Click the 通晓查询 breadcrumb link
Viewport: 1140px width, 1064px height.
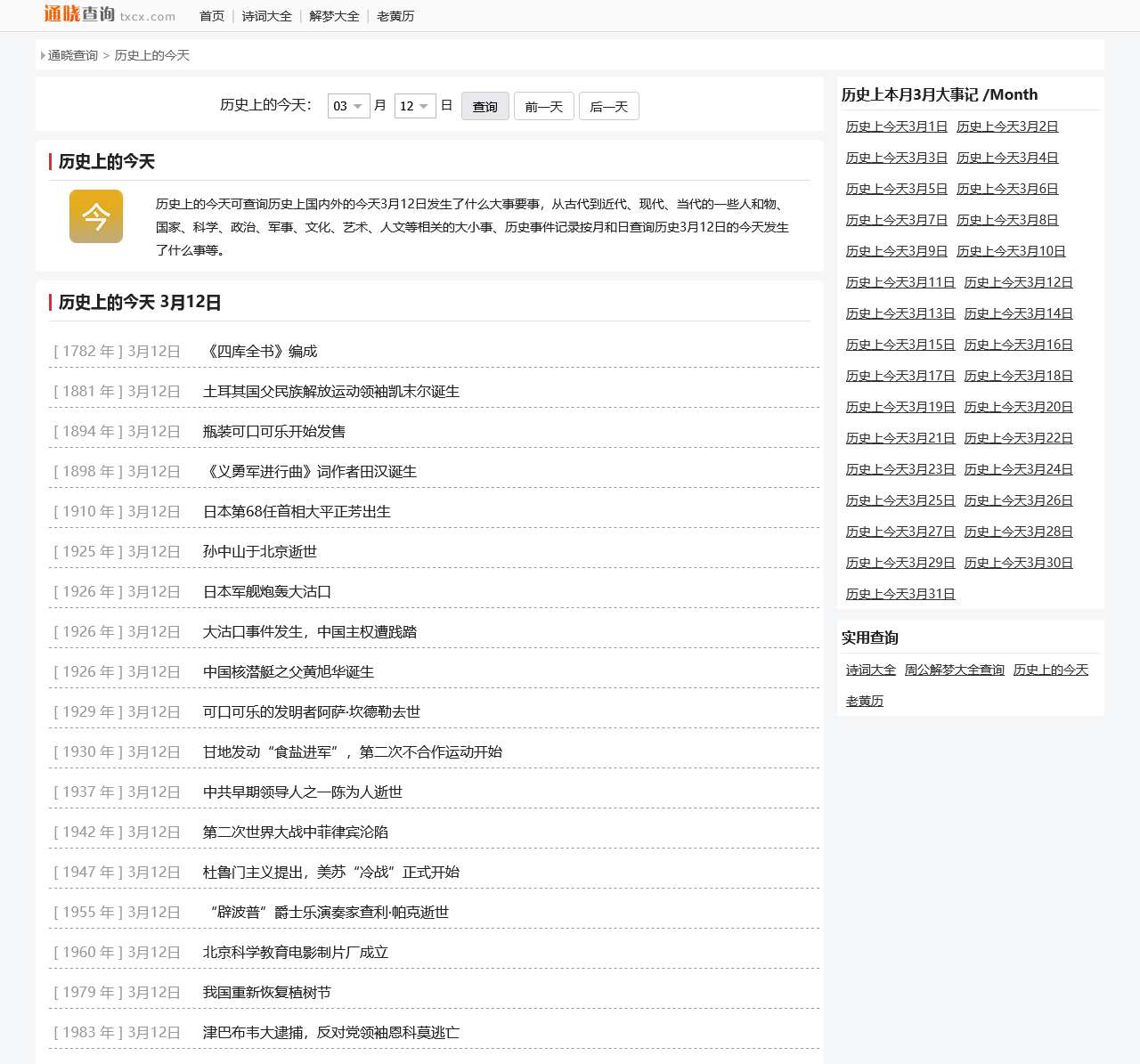[x=71, y=55]
